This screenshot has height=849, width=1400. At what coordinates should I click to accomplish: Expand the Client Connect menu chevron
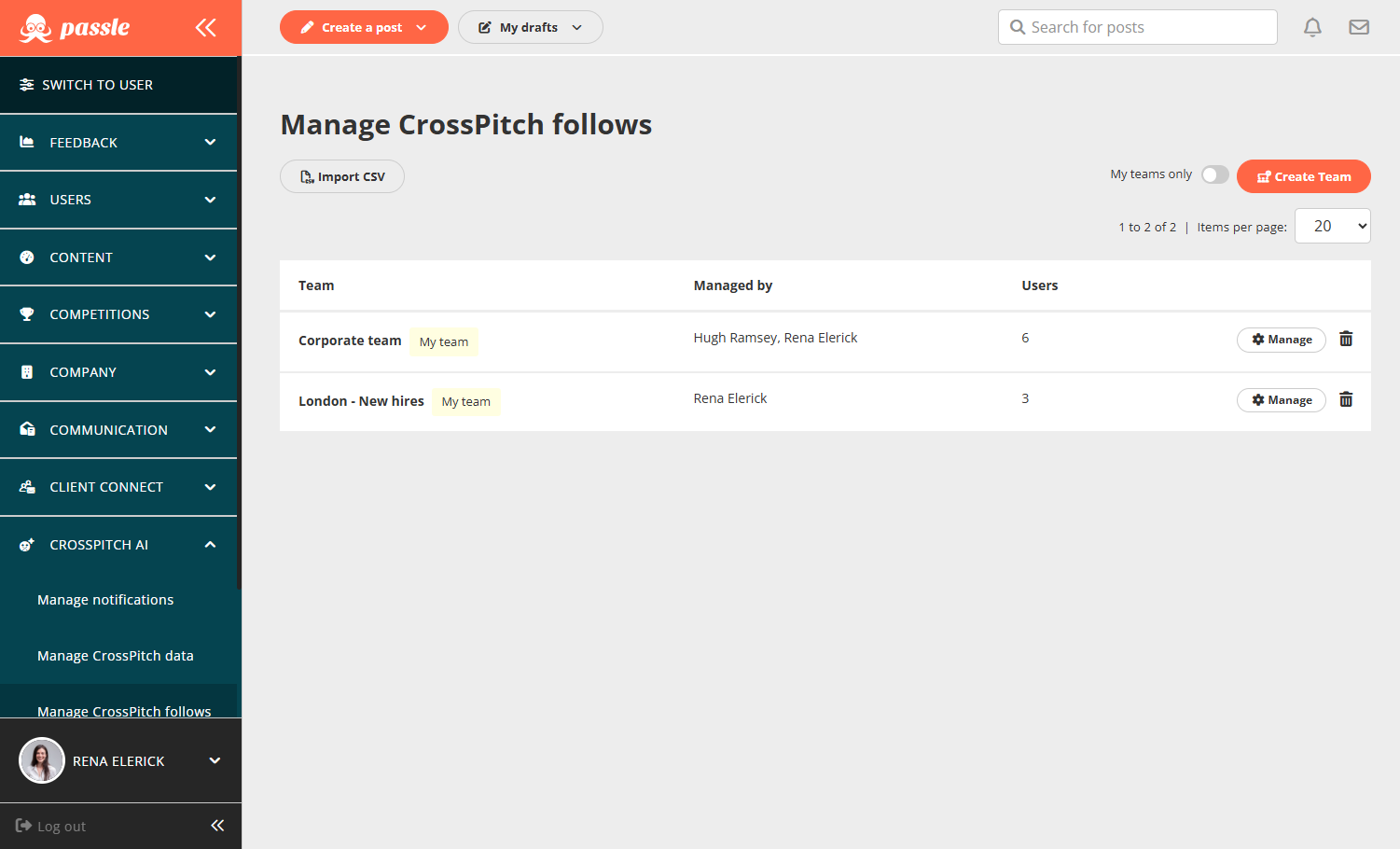click(210, 487)
